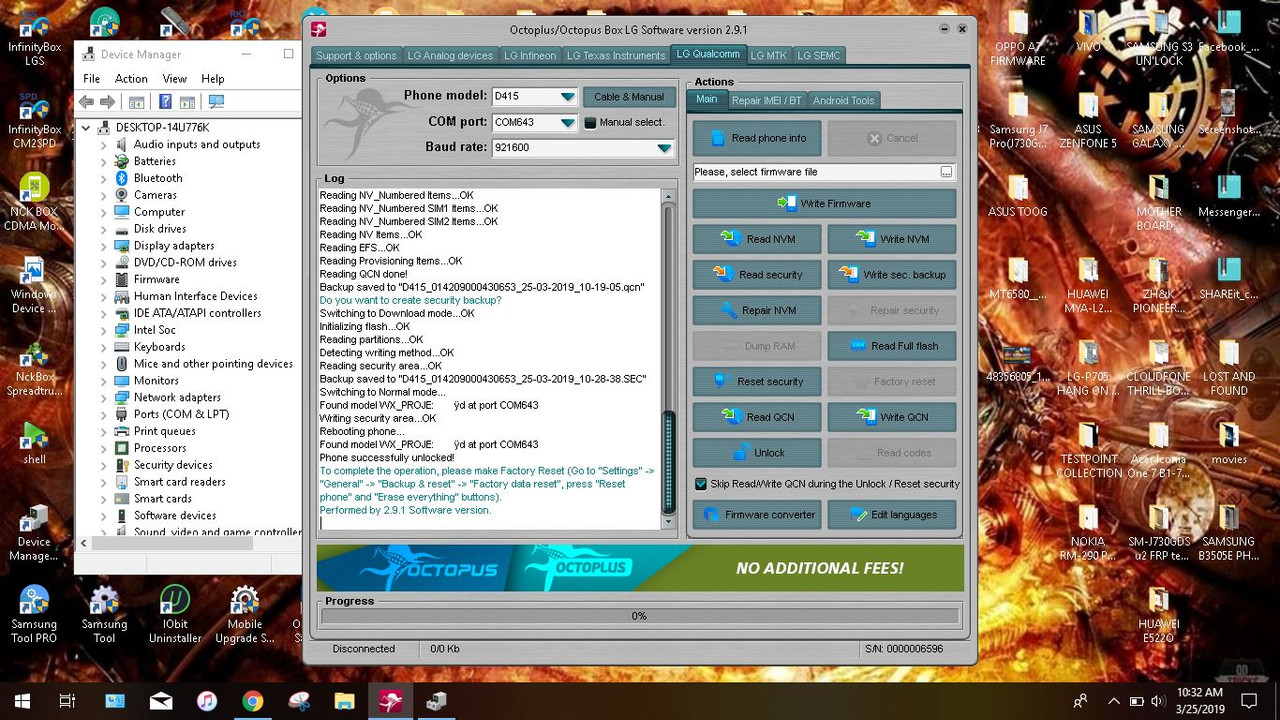Screen dimensions: 1280x720
Task: Click the Help icon in Device Manager toolbar
Action: [165, 101]
